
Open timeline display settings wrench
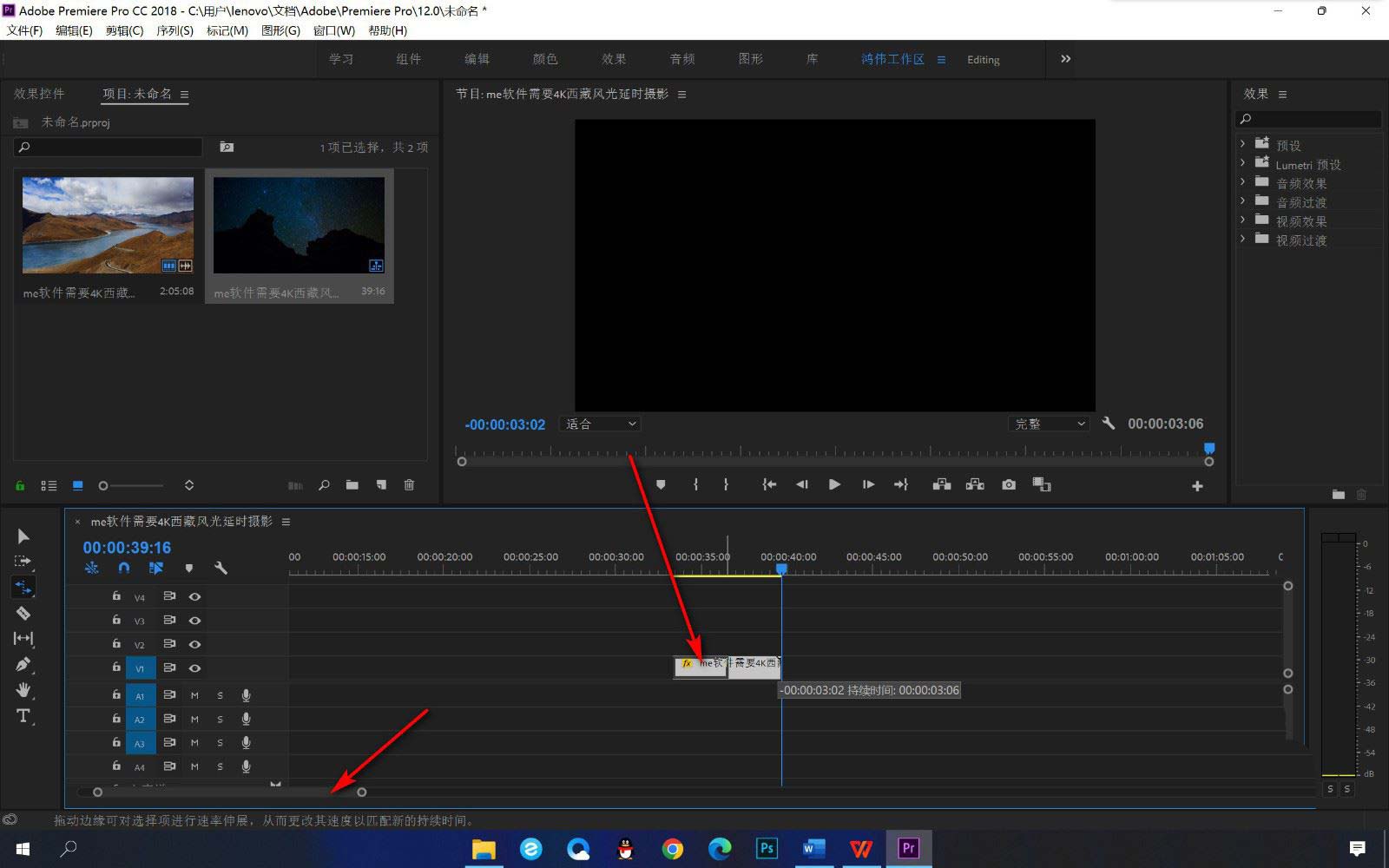coord(221,568)
